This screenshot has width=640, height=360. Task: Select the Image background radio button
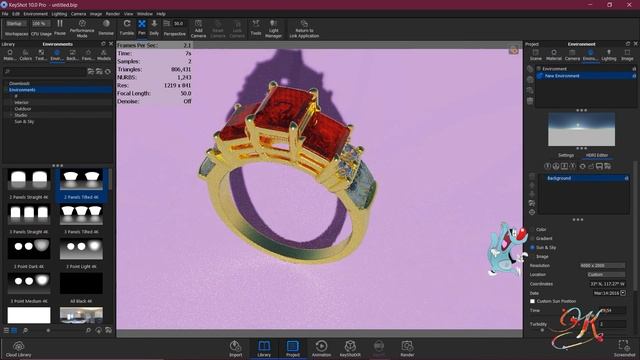point(532,256)
